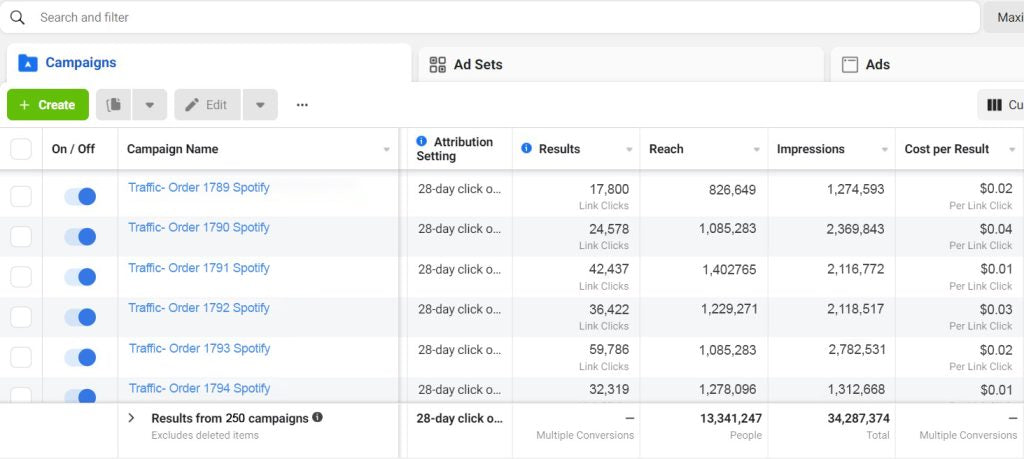This screenshot has height=459, width=1024.
Task: Check the select-all campaigns checkbox
Action: 21,149
